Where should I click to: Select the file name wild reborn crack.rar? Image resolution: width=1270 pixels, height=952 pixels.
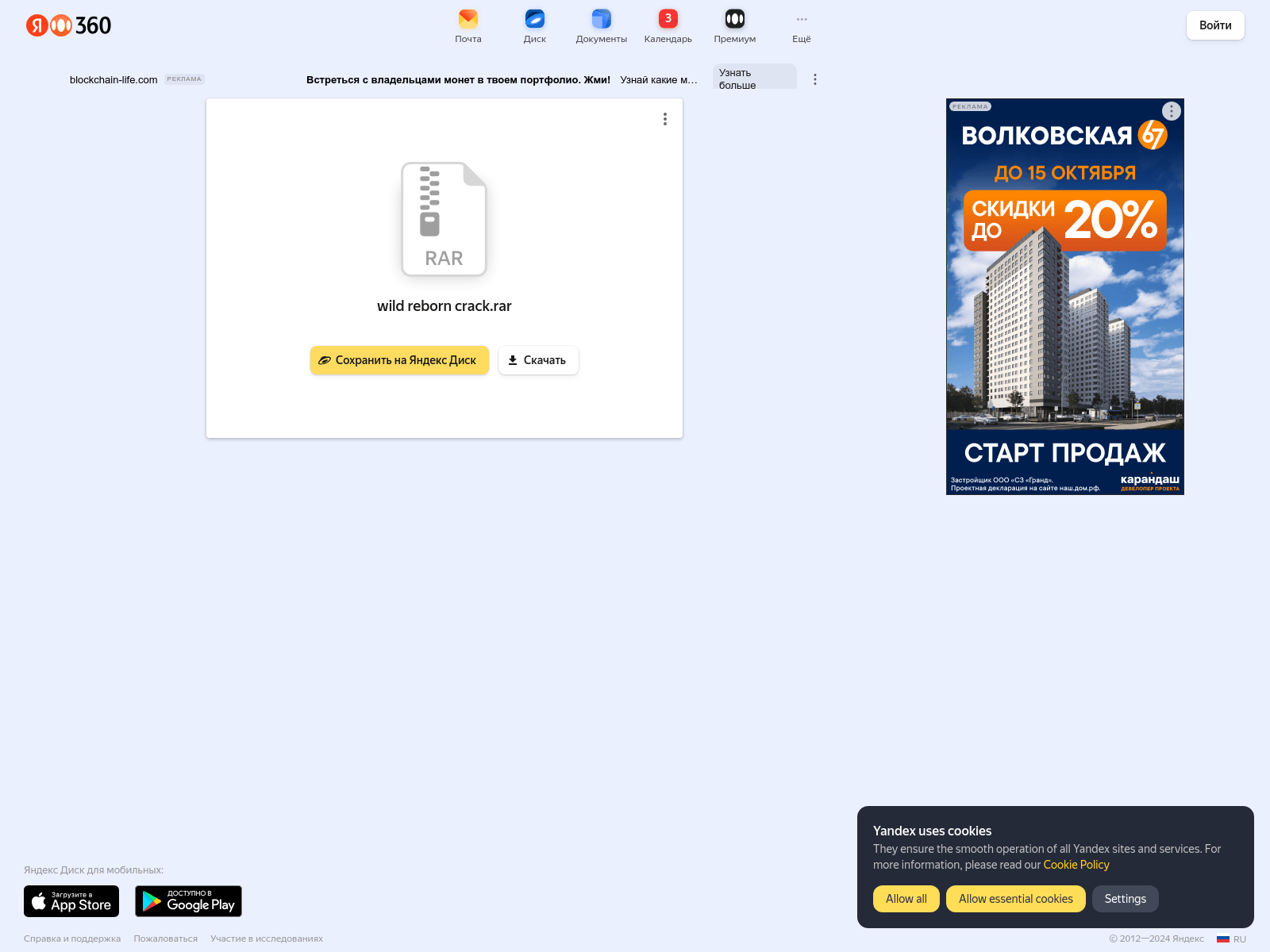[x=444, y=305]
